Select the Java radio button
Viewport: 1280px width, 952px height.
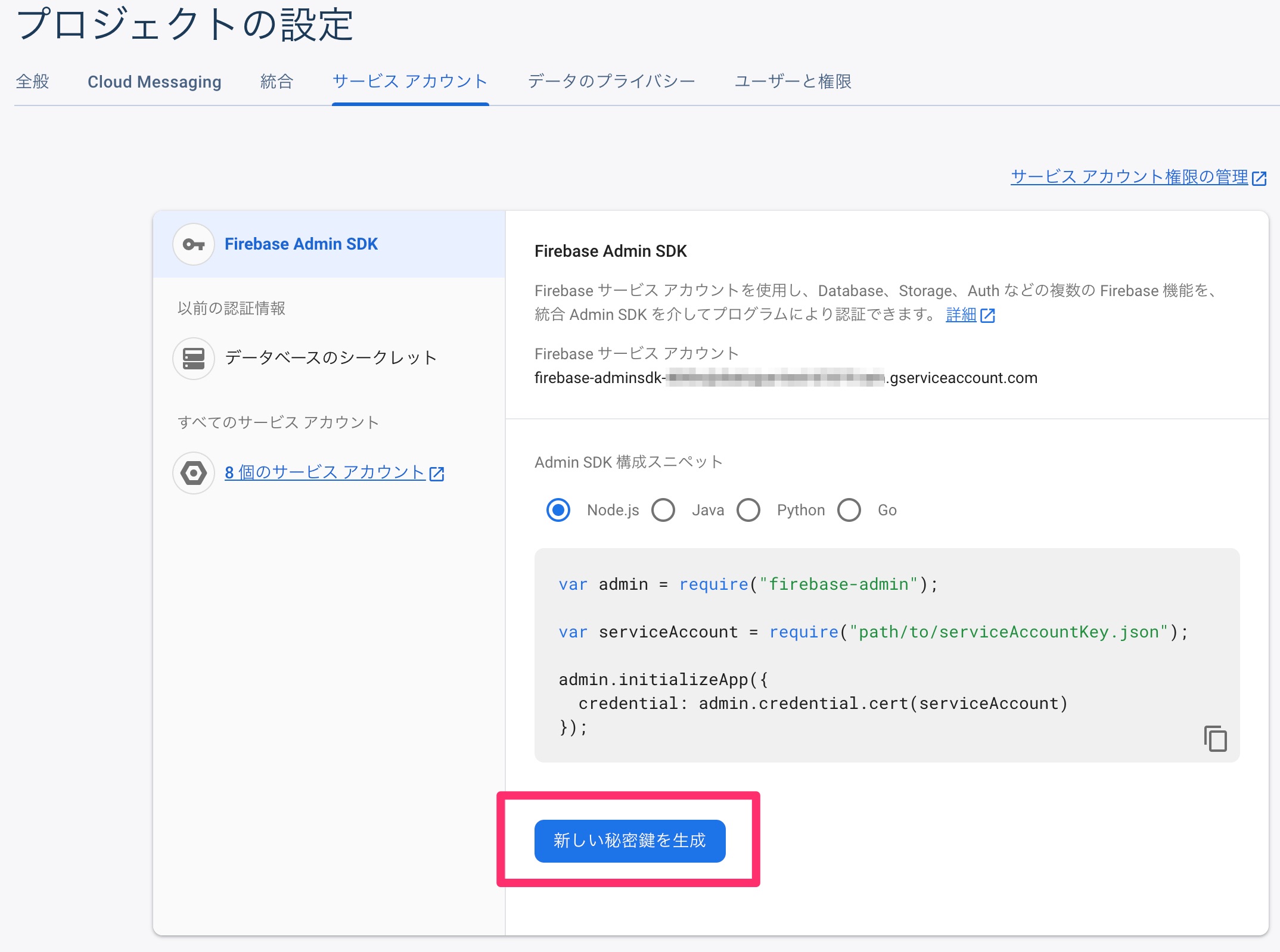663,510
